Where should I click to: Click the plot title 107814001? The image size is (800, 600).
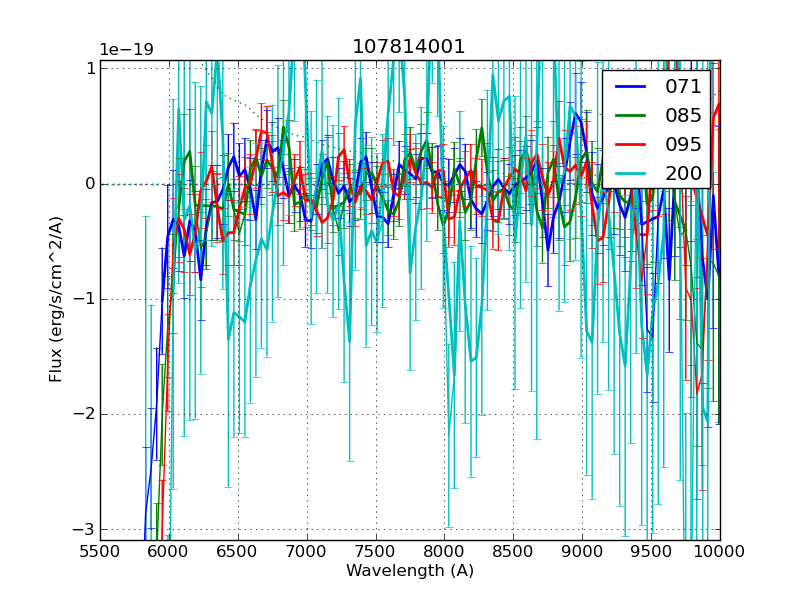pyautogui.click(x=408, y=47)
